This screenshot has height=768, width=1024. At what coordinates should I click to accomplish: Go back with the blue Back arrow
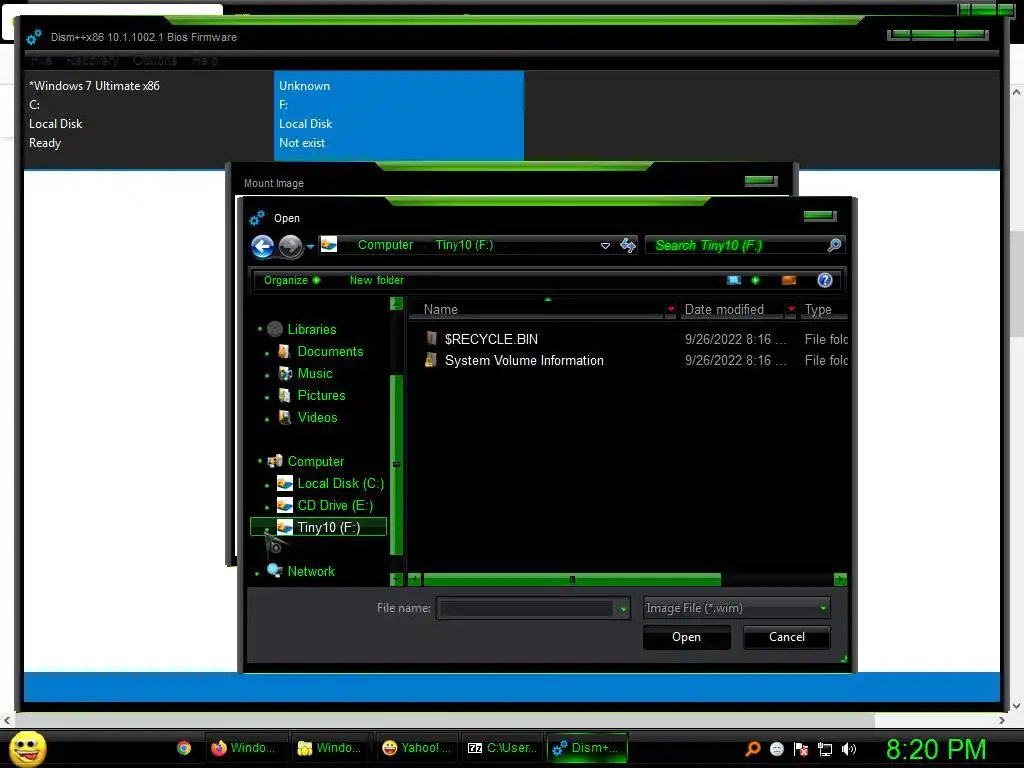point(263,246)
